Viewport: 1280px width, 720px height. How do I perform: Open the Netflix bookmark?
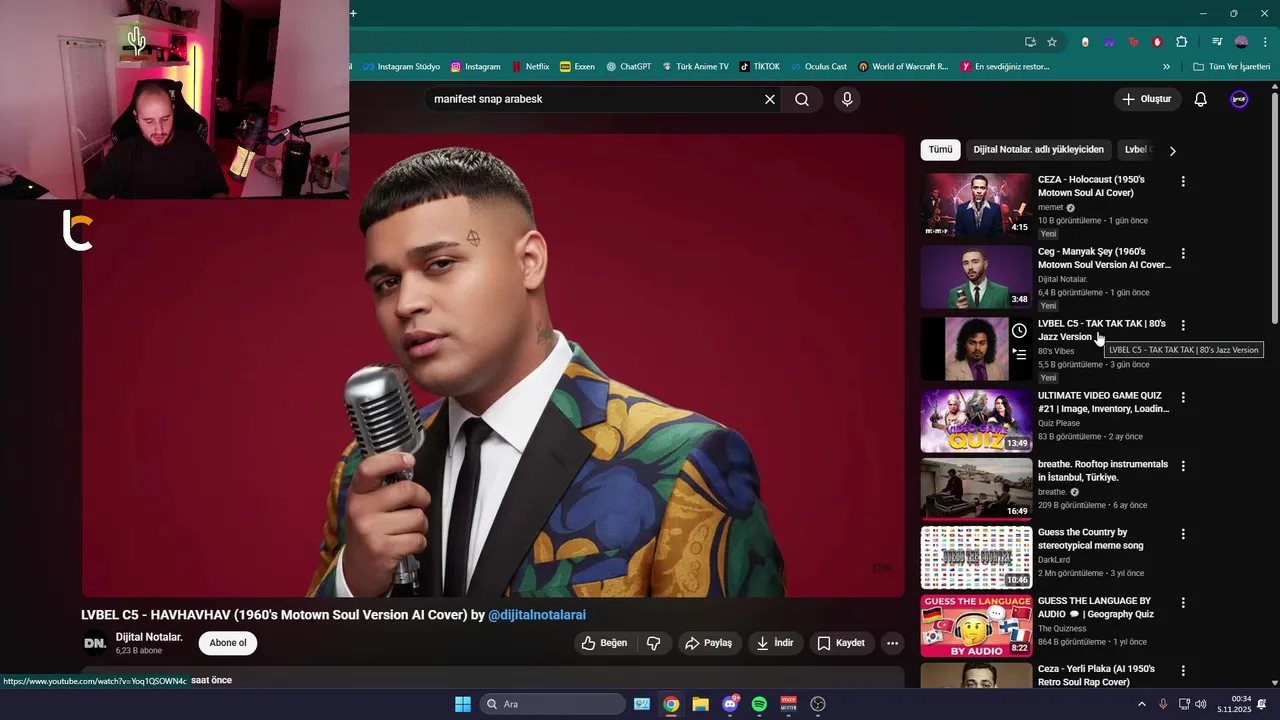coord(530,67)
